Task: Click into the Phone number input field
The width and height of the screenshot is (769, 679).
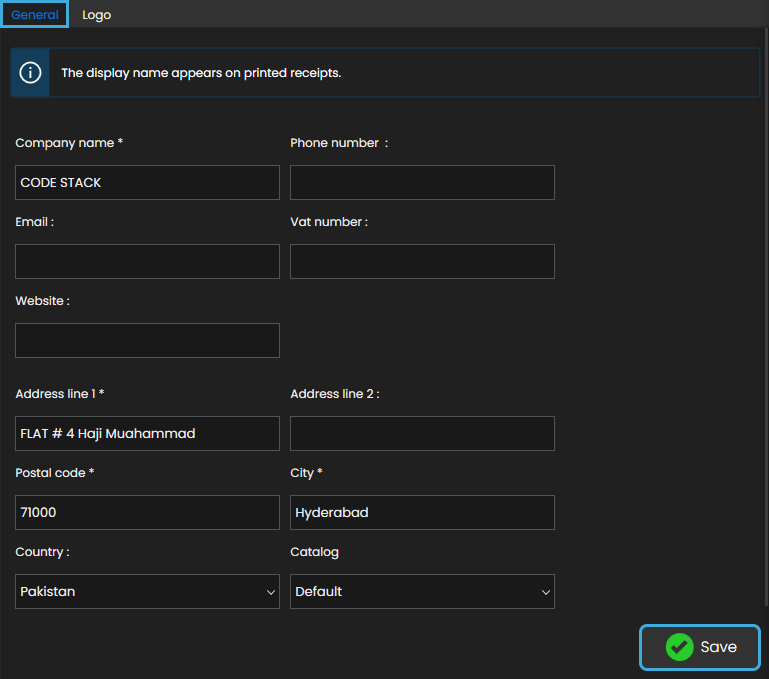Action: 421,183
